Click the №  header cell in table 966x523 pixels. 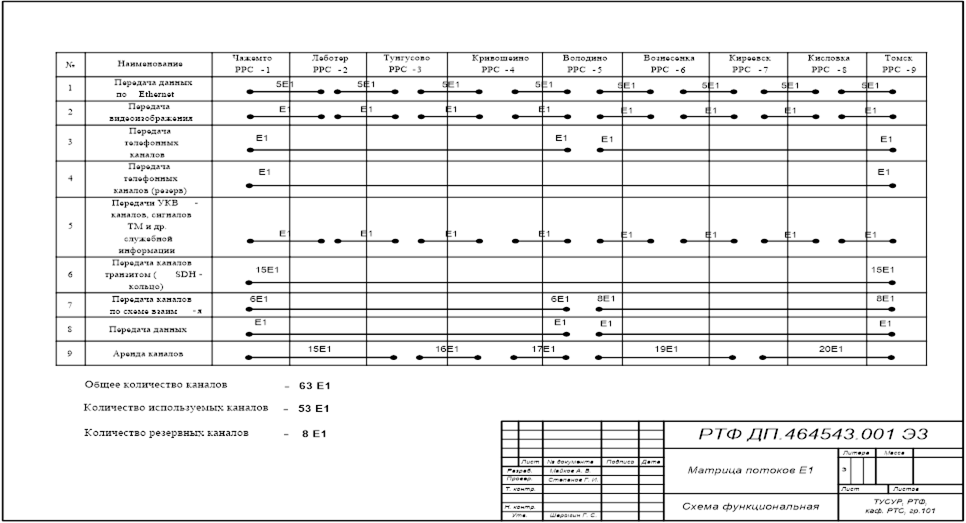click(70, 64)
